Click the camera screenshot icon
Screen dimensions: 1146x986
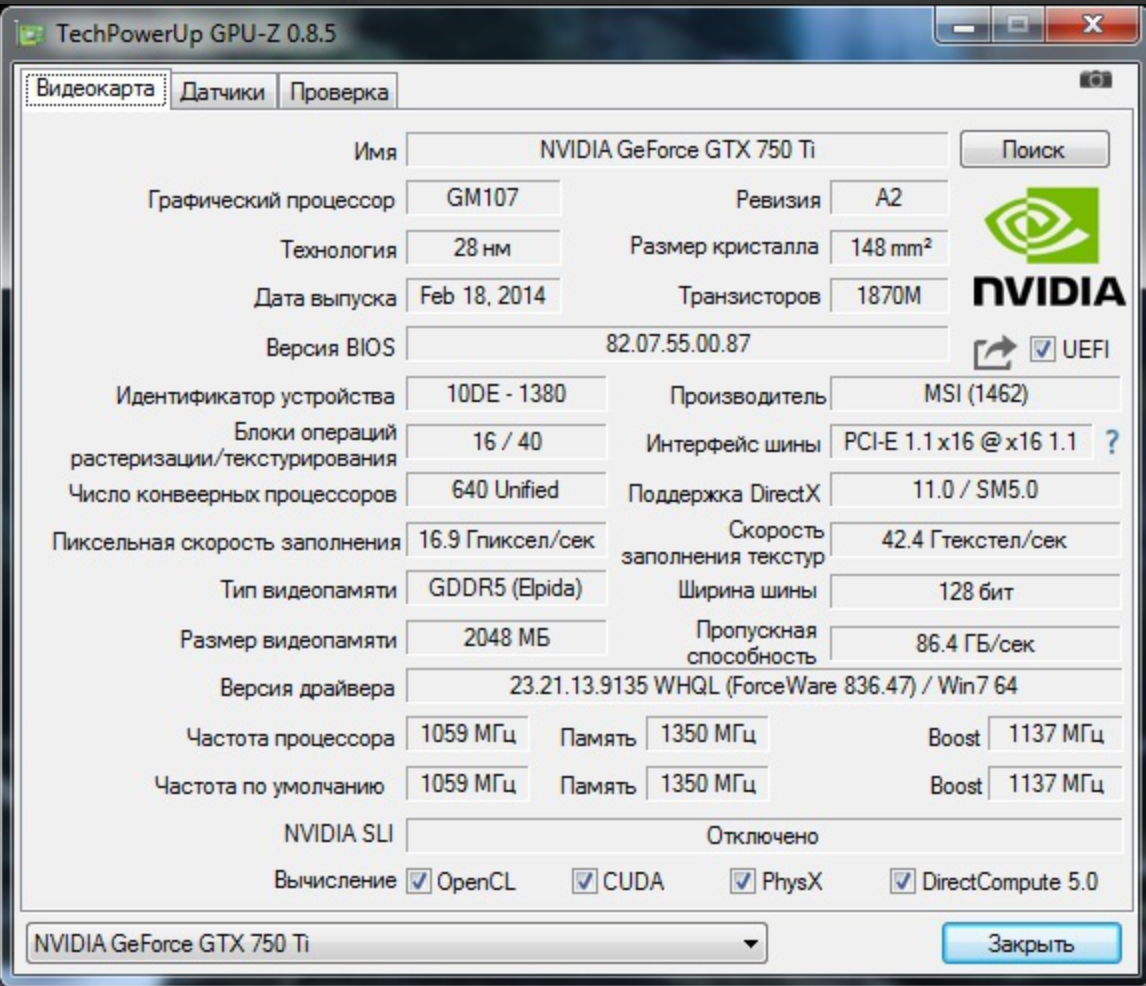coord(1095,79)
